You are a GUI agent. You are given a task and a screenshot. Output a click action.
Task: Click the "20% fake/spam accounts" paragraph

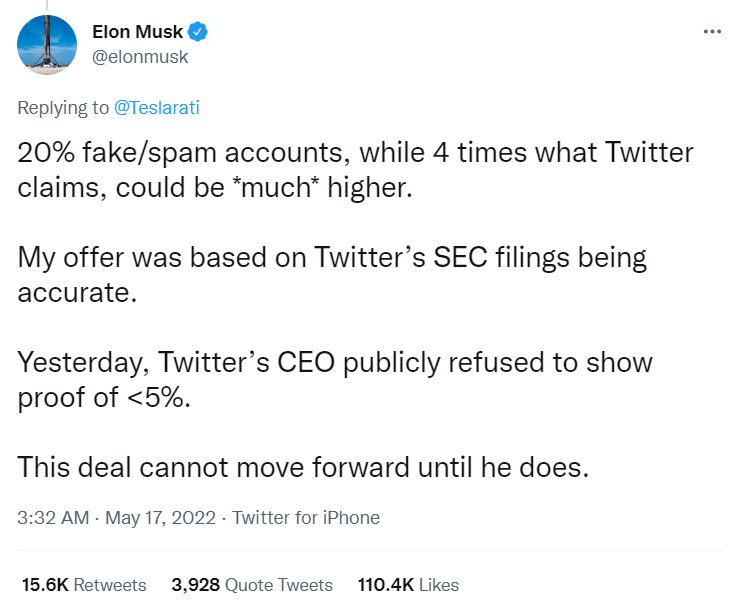point(355,171)
